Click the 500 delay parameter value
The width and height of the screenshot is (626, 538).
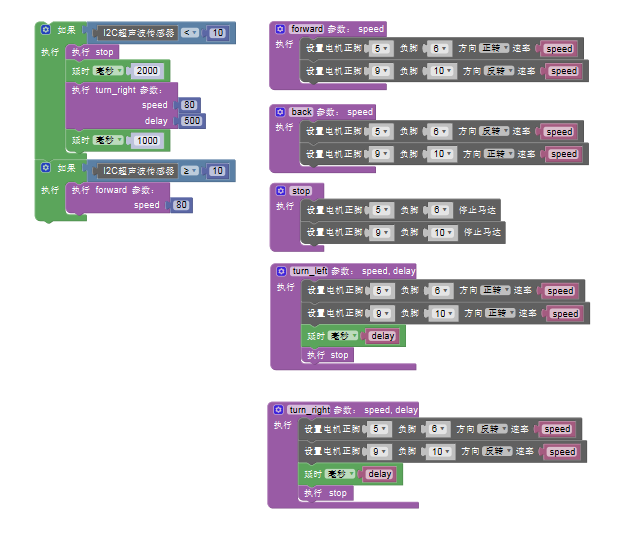click(190, 121)
